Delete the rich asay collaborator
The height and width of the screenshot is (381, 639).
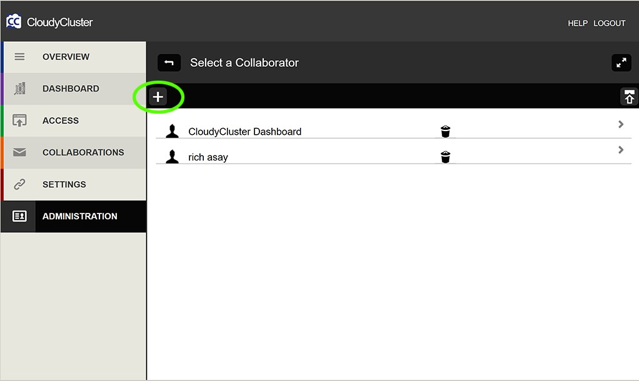tap(445, 157)
